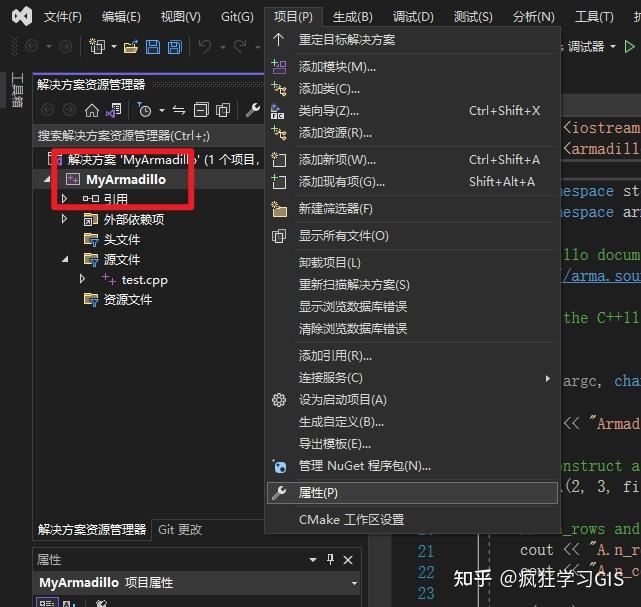Viewport: 641px width, 607px height.
Task: Open the pending changes filter dropdown arrow
Action: [x=162, y=110]
